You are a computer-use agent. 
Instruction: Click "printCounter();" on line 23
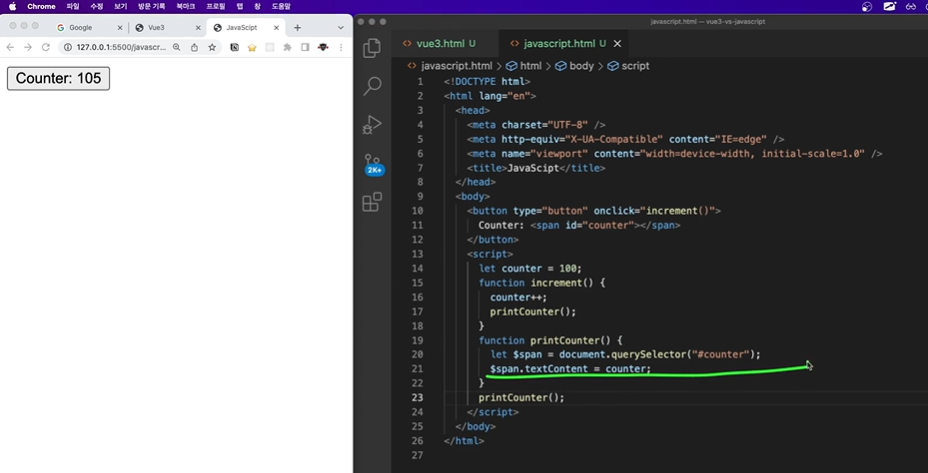click(x=521, y=398)
